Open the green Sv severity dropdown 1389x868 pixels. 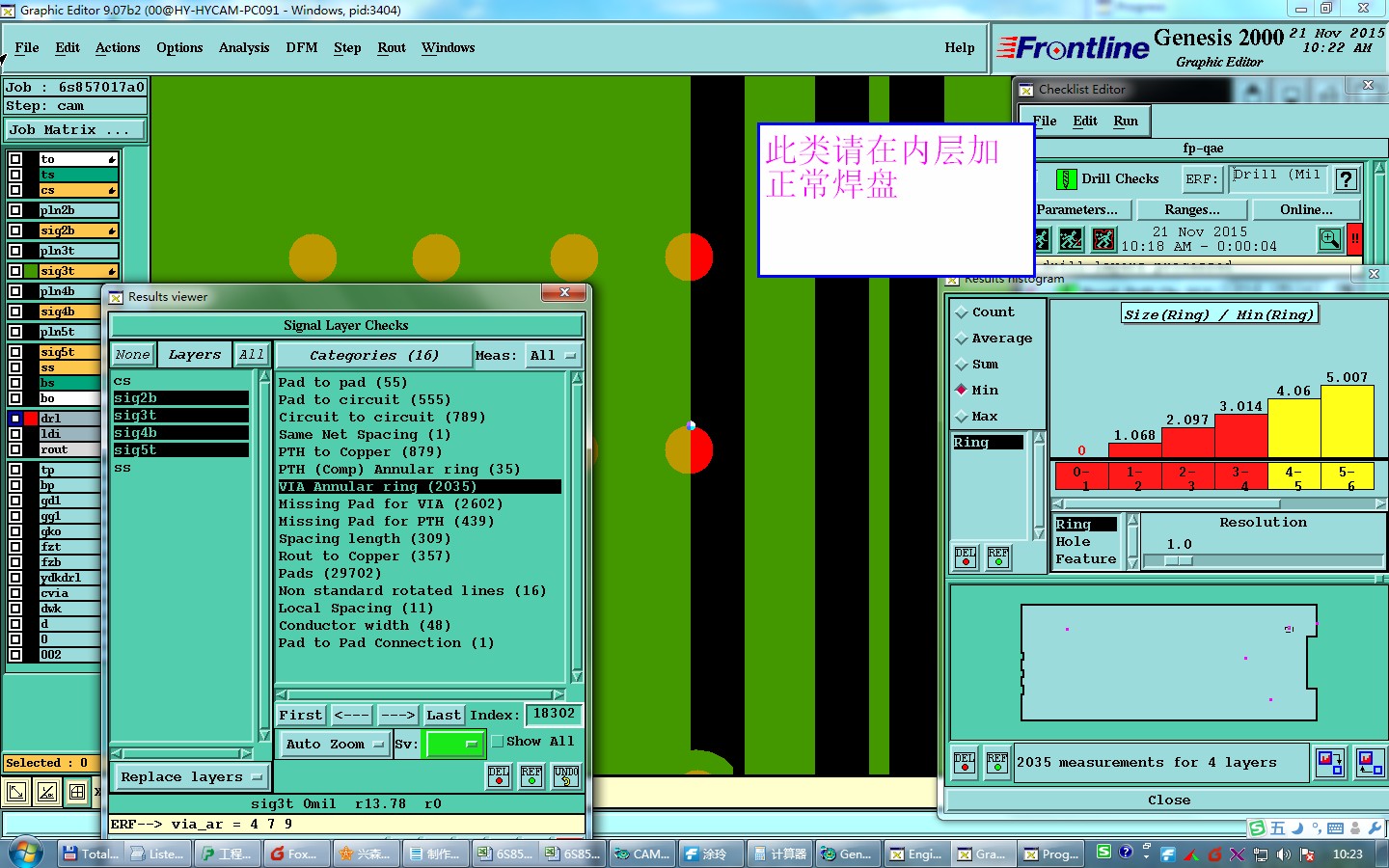click(x=454, y=745)
